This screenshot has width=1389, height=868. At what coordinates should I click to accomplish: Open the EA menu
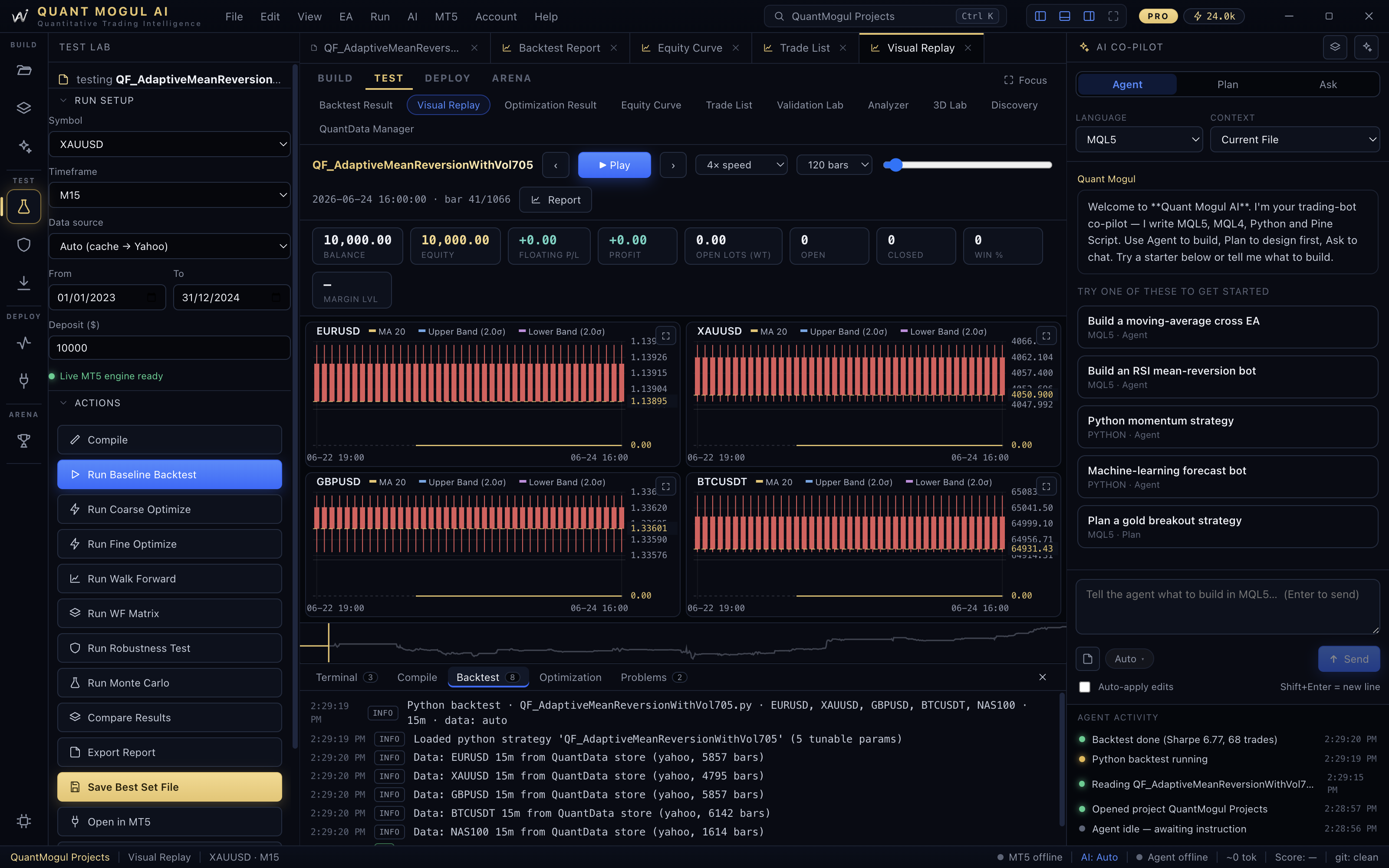click(346, 16)
